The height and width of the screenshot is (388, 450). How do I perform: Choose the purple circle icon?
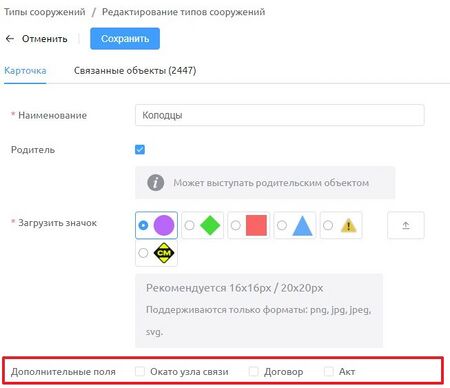click(164, 225)
